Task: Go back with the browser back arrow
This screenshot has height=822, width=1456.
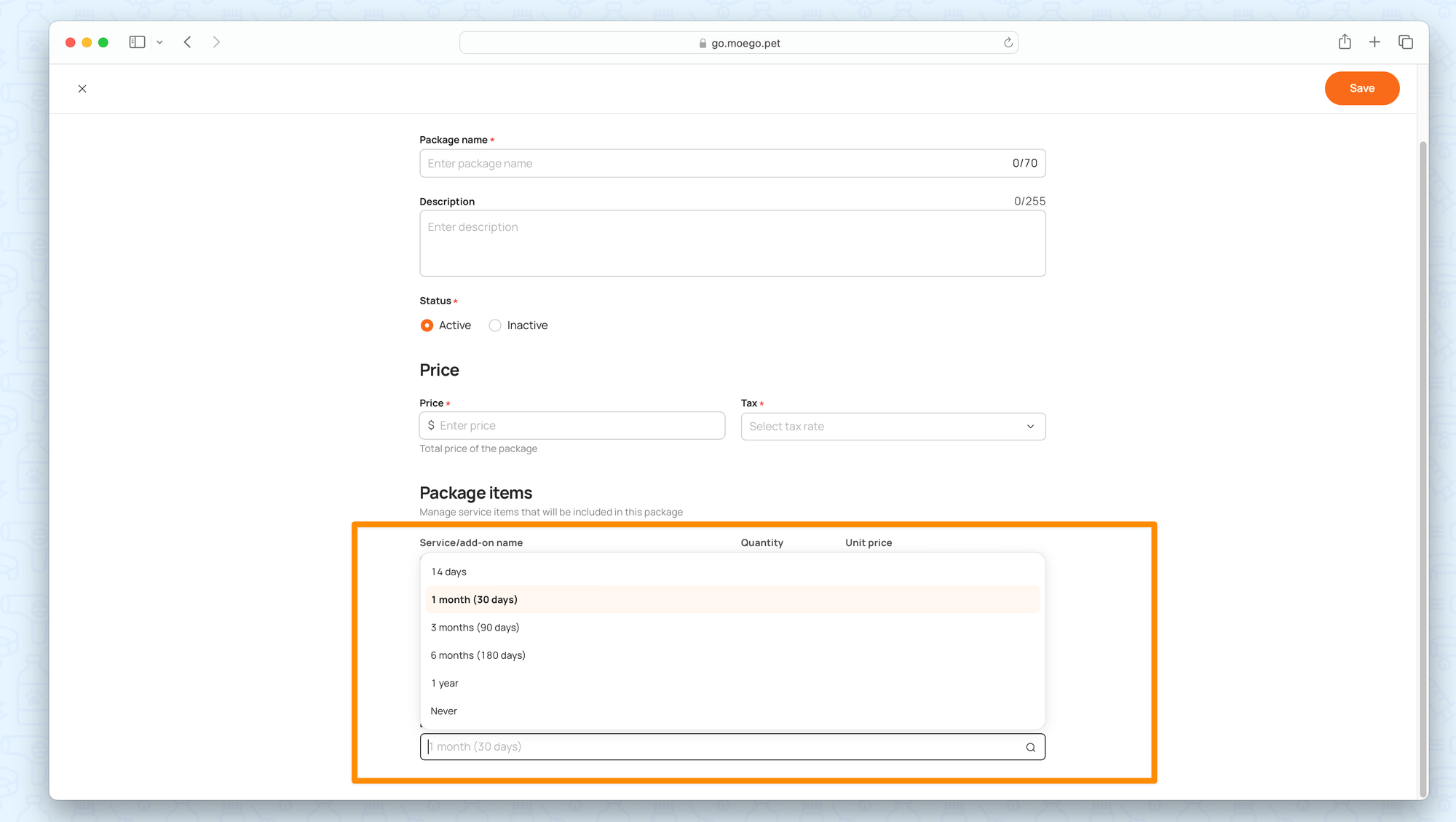Action: pyautogui.click(x=188, y=42)
